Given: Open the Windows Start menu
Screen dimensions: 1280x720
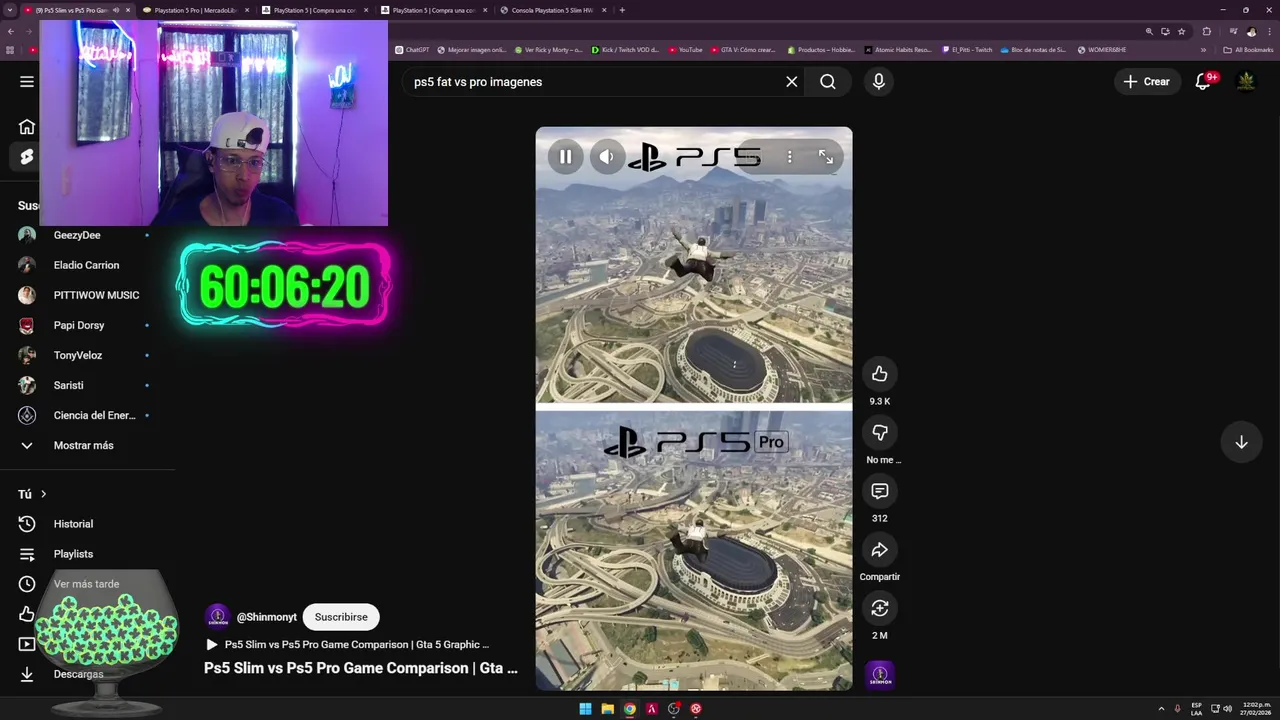Looking at the screenshot, I should [585, 709].
